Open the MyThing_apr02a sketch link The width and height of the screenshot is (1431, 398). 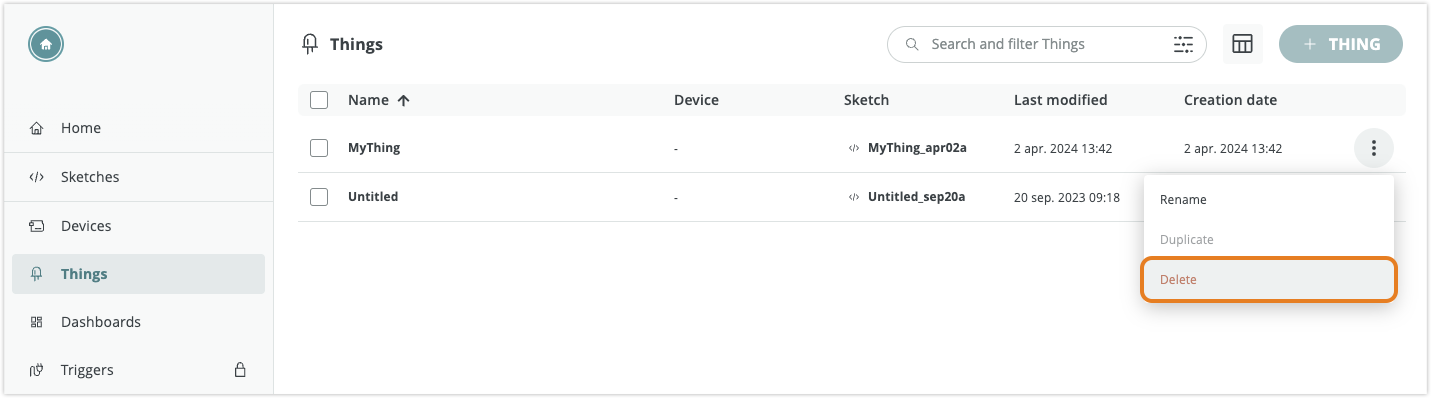click(917, 148)
